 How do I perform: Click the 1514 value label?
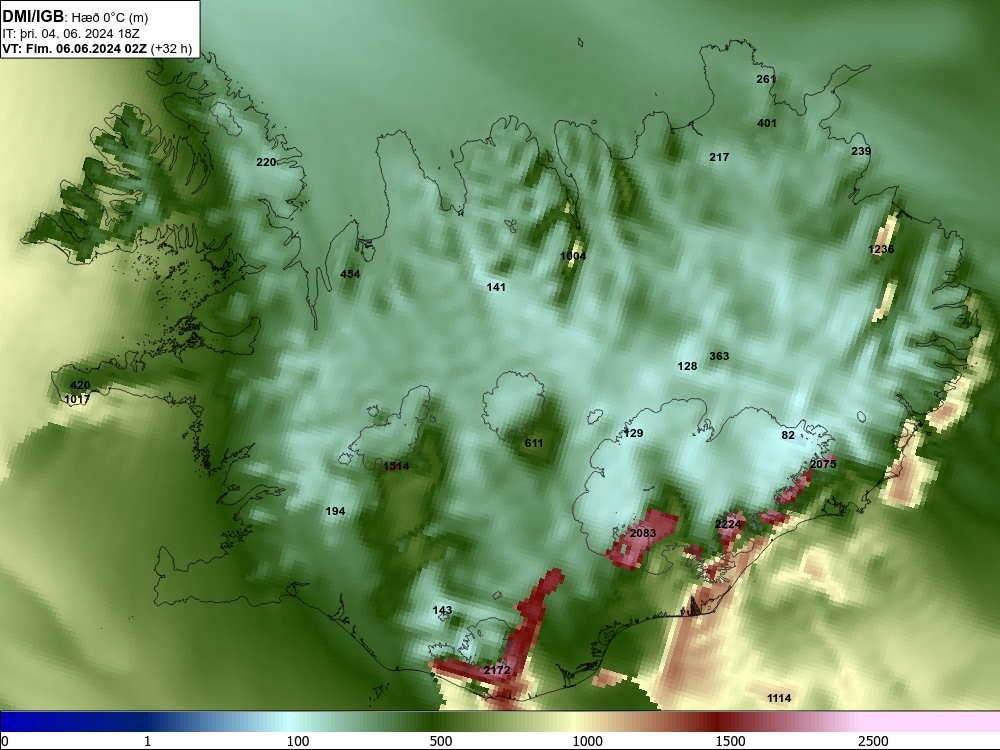coord(396,466)
